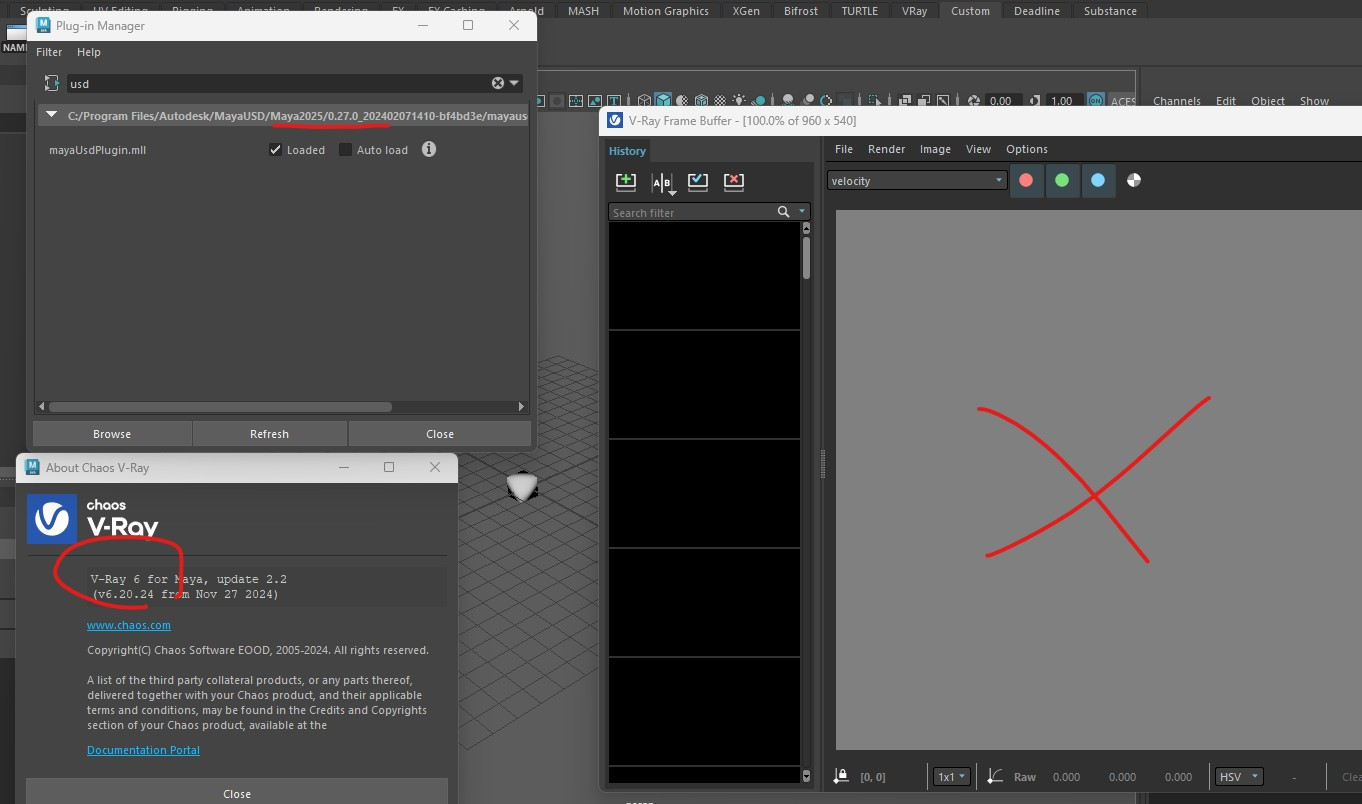Screen dimensions: 1362x804
Task: Switch to the Deadline shelf tab
Action: coord(1038,11)
